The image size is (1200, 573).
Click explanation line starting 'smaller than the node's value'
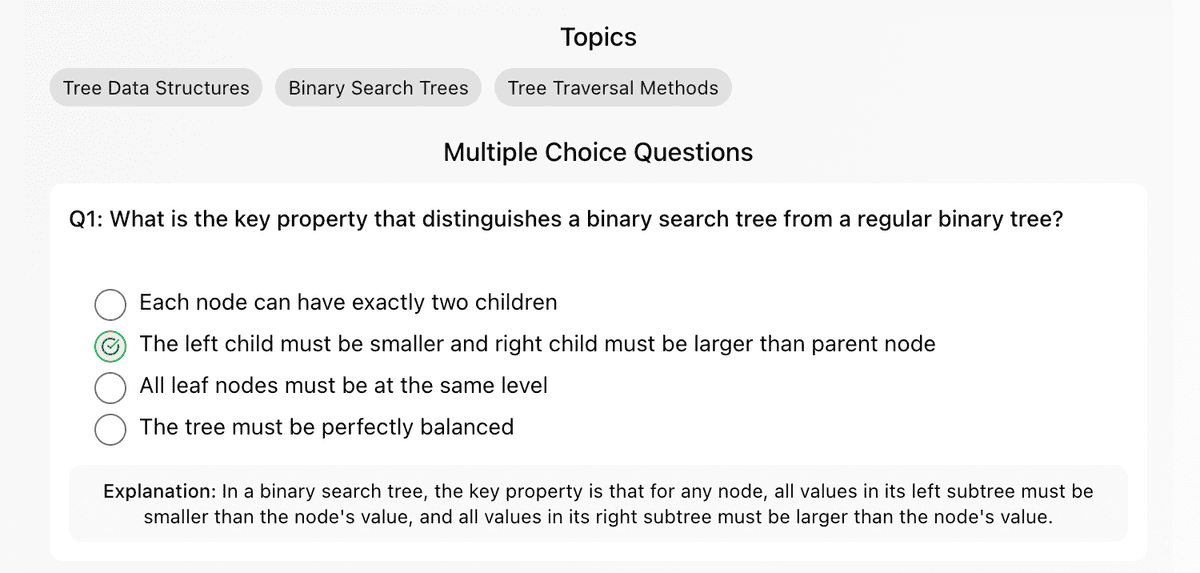598,518
